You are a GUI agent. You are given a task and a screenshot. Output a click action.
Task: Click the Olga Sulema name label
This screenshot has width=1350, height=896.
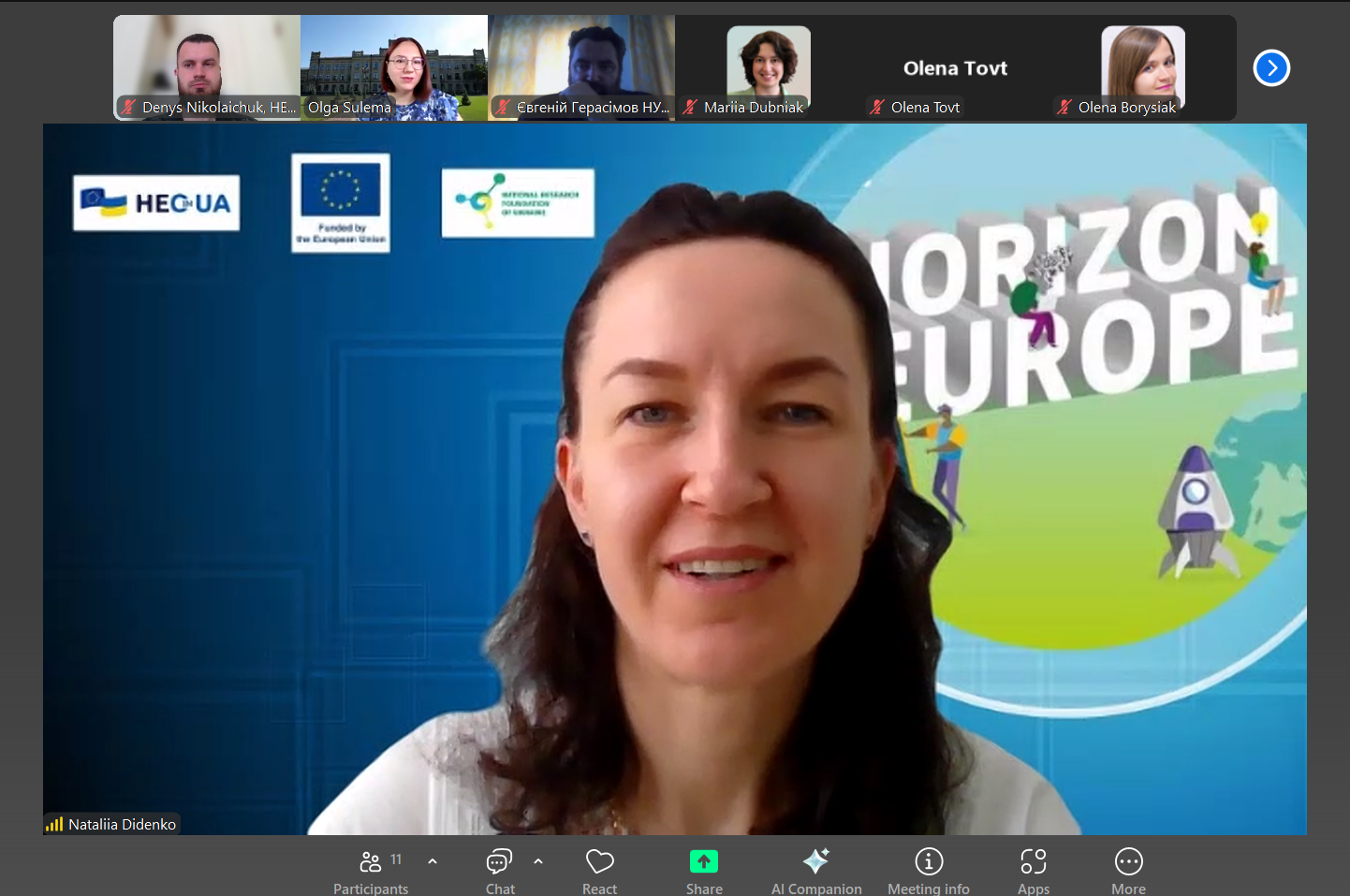click(349, 107)
